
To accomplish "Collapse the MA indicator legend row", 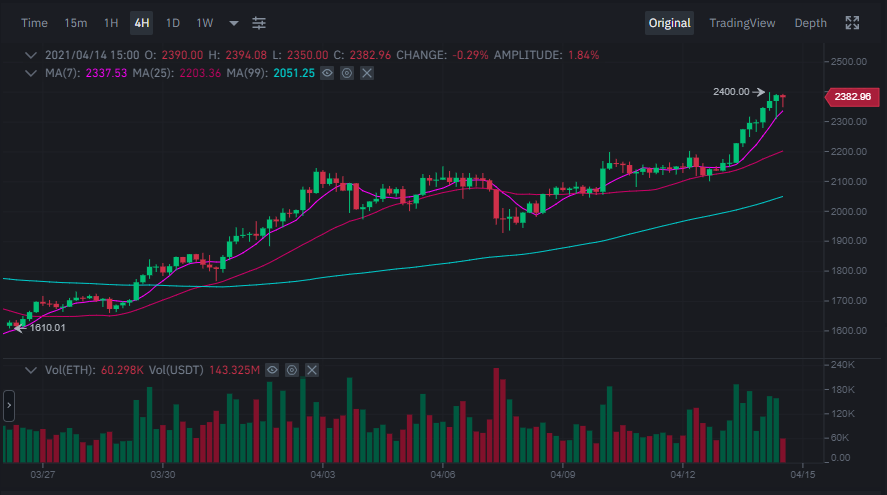I will click(x=31, y=73).
